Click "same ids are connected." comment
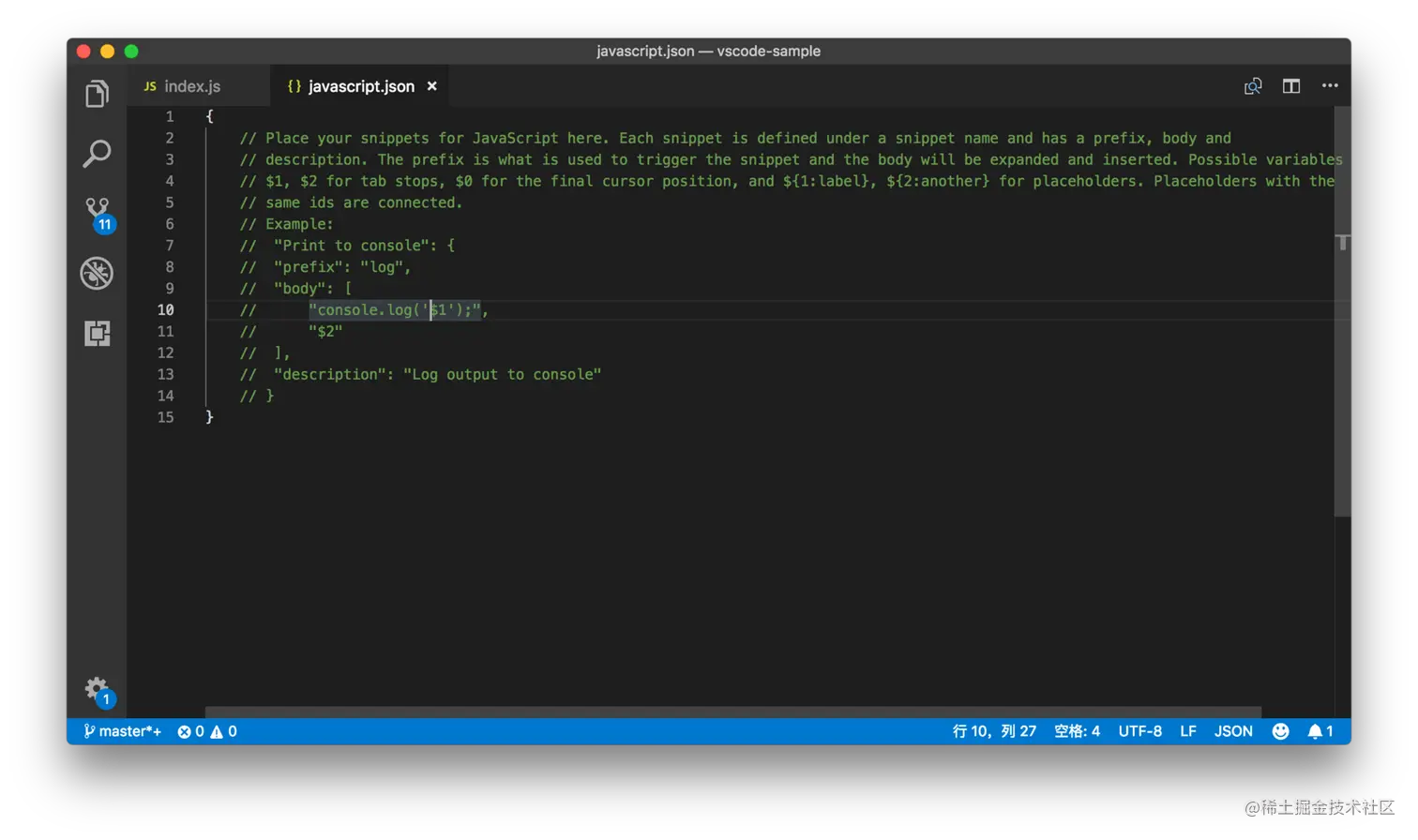Screen dimensions: 1418x840 tap(364, 202)
